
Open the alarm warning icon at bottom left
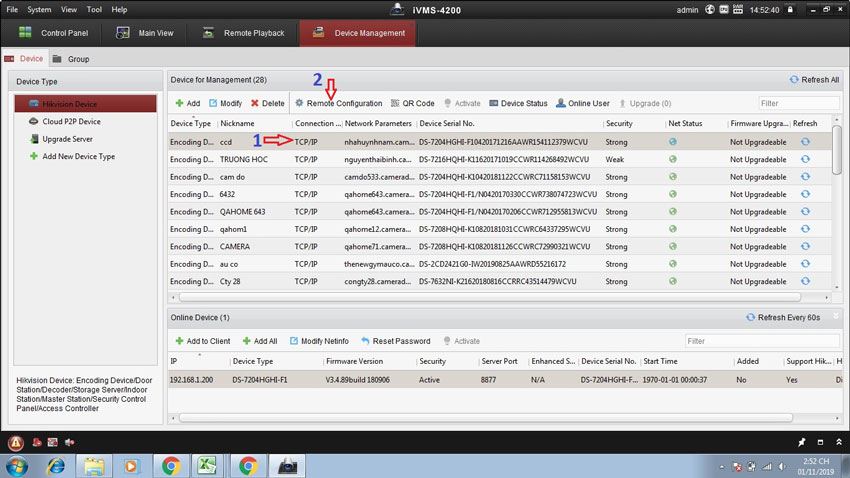(x=16, y=442)
